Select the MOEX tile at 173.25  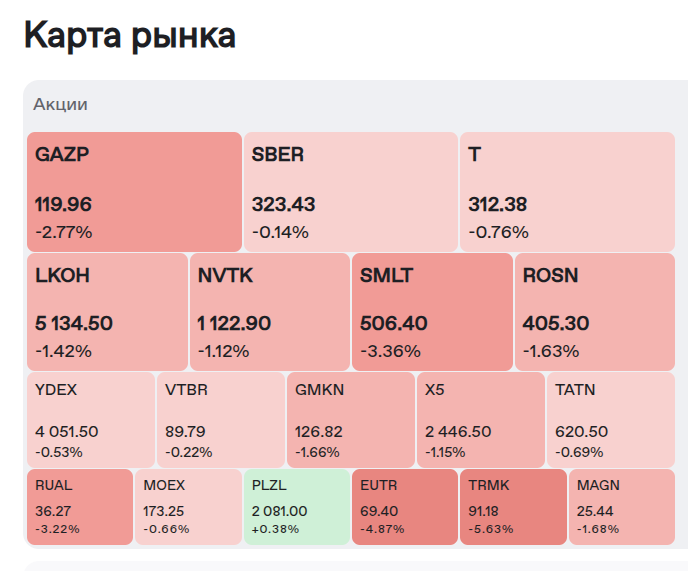188,507
